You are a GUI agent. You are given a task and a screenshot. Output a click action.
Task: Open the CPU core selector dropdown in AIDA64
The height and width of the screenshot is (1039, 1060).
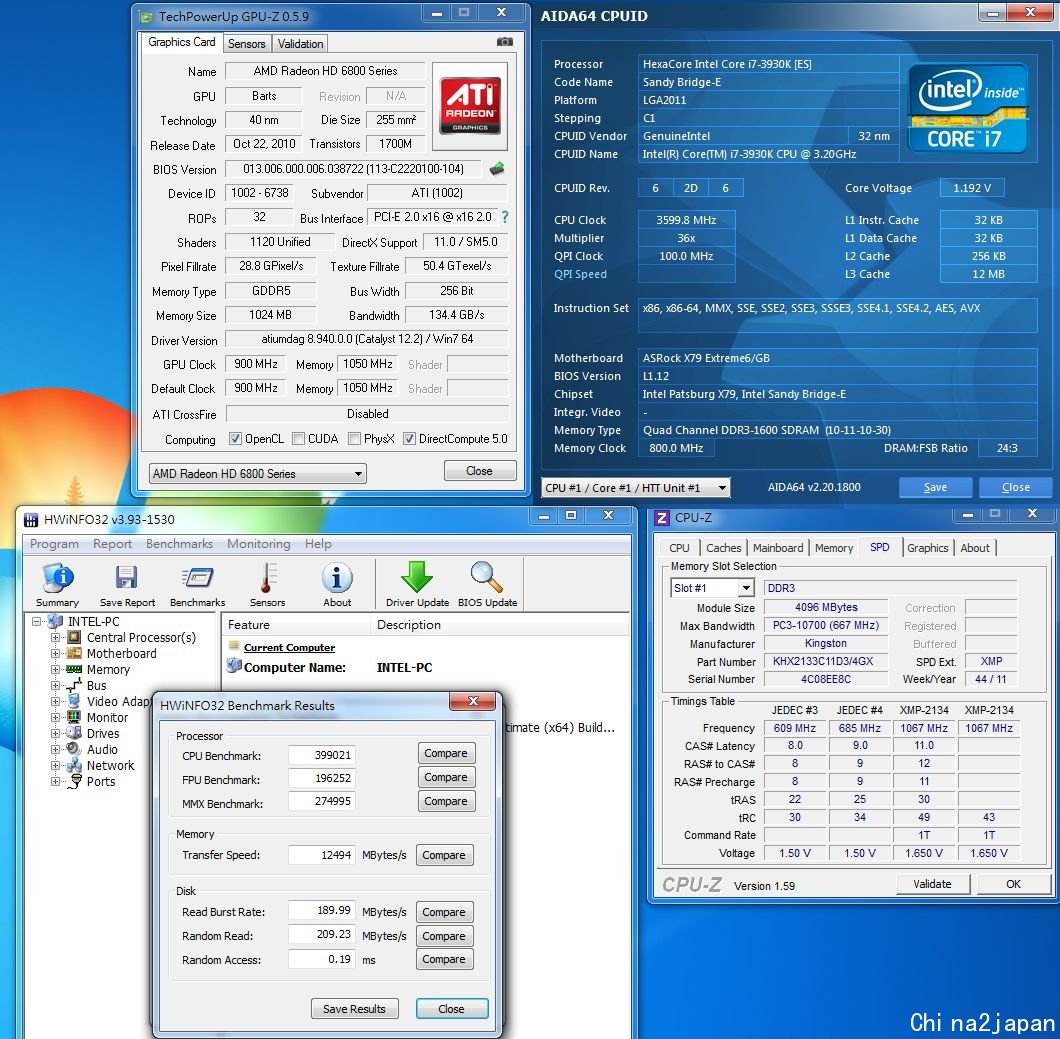click(x=635, y=487)
